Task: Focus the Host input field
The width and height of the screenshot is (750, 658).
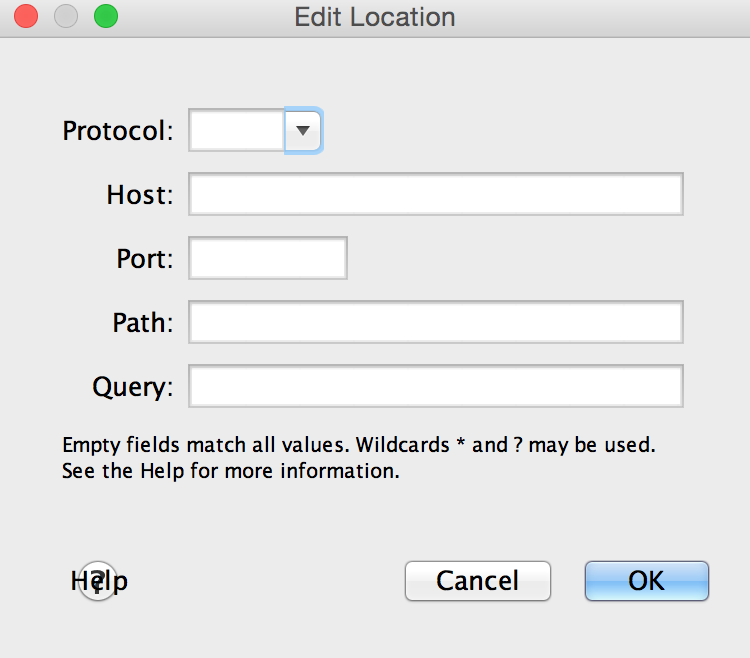Action: [435, 194]
